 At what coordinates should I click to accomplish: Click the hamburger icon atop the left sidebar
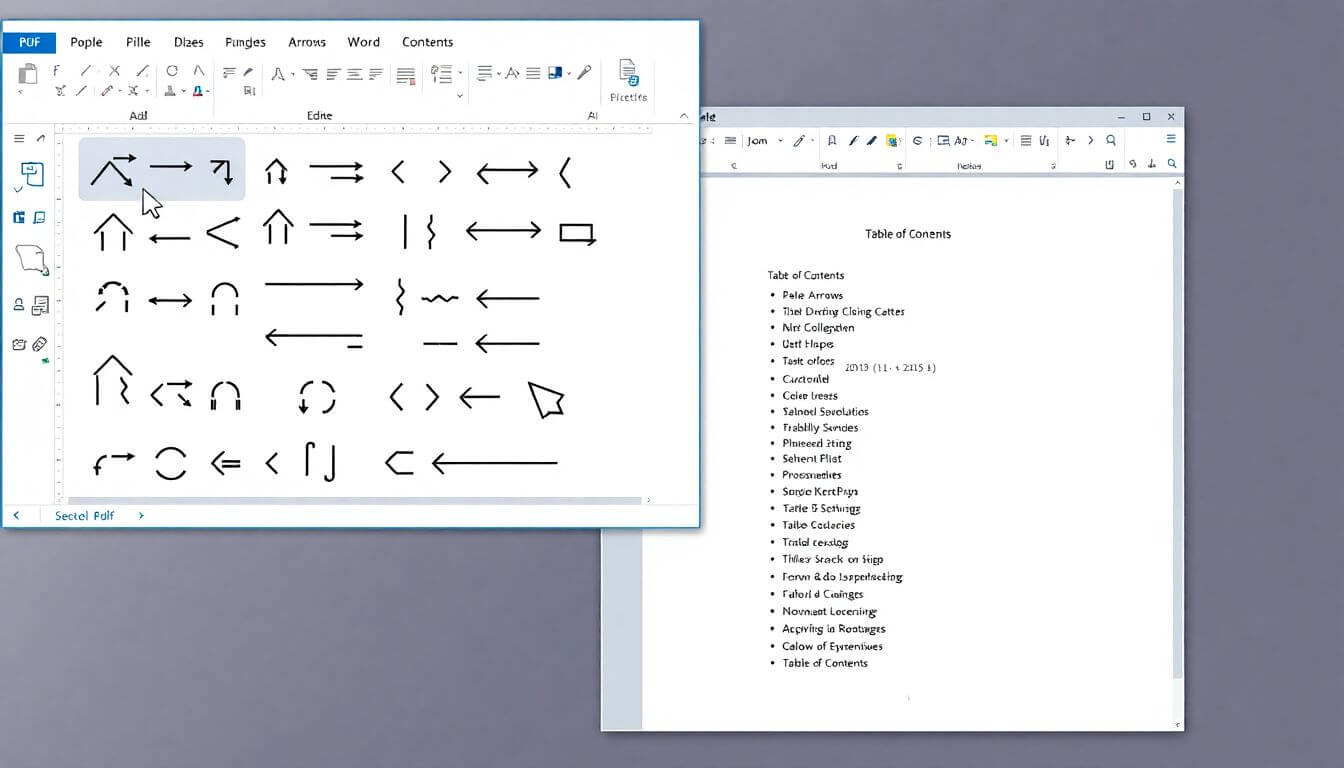coord(19,138)
